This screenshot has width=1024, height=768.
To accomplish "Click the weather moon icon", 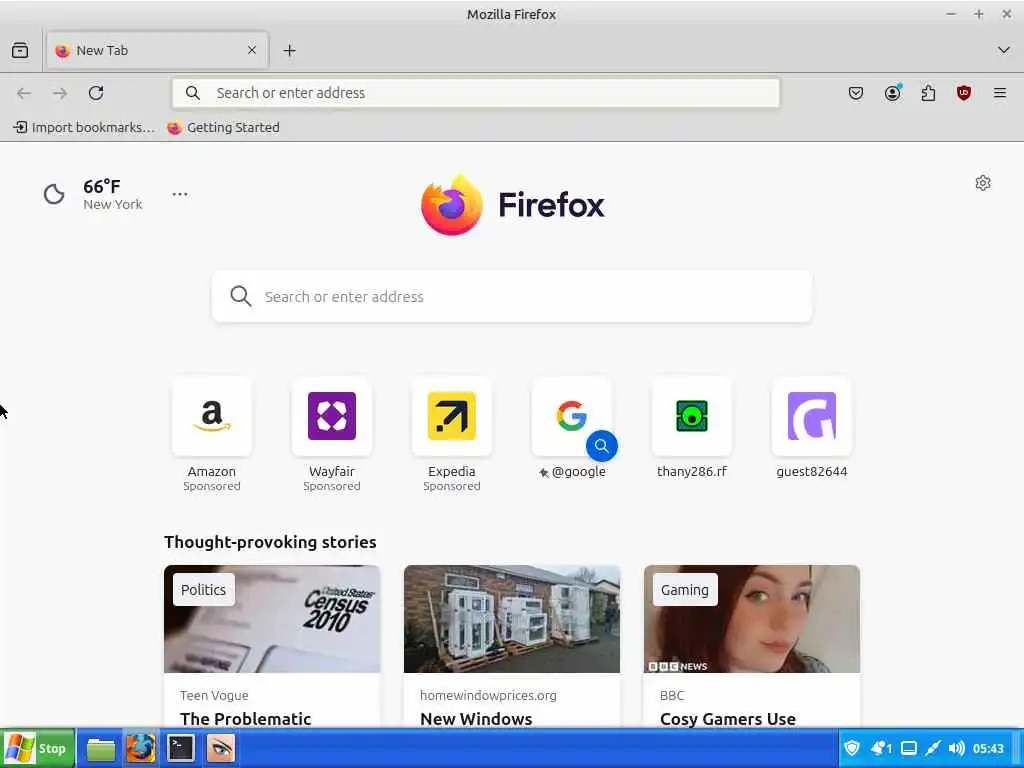I will pyautogui.click(x=54, y=194).
